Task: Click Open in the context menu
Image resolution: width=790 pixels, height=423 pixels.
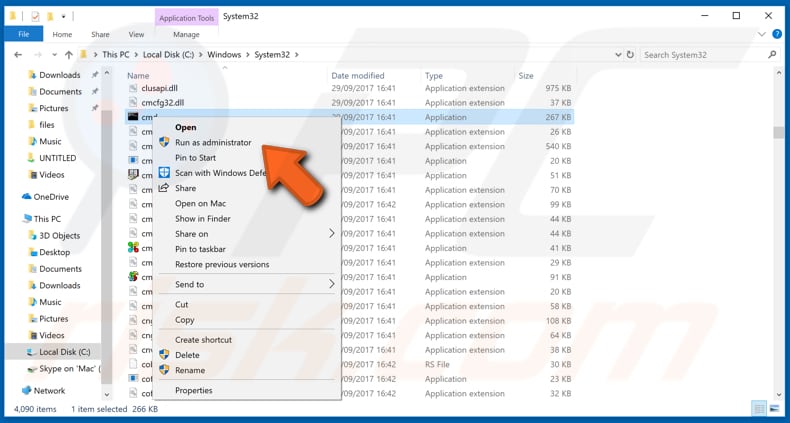Action: tap(185, 127)
